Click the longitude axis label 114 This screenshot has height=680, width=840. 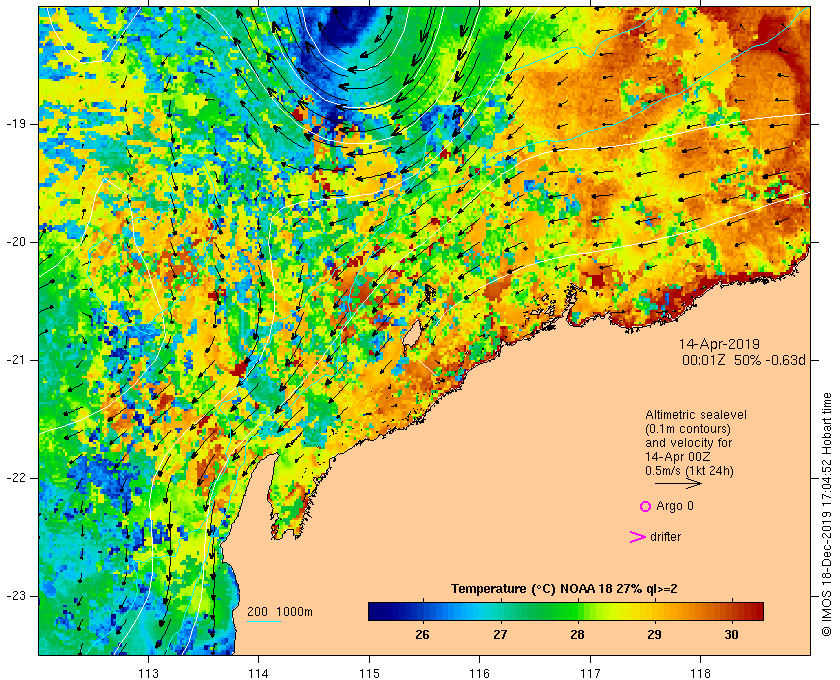[x=258, y=673]
